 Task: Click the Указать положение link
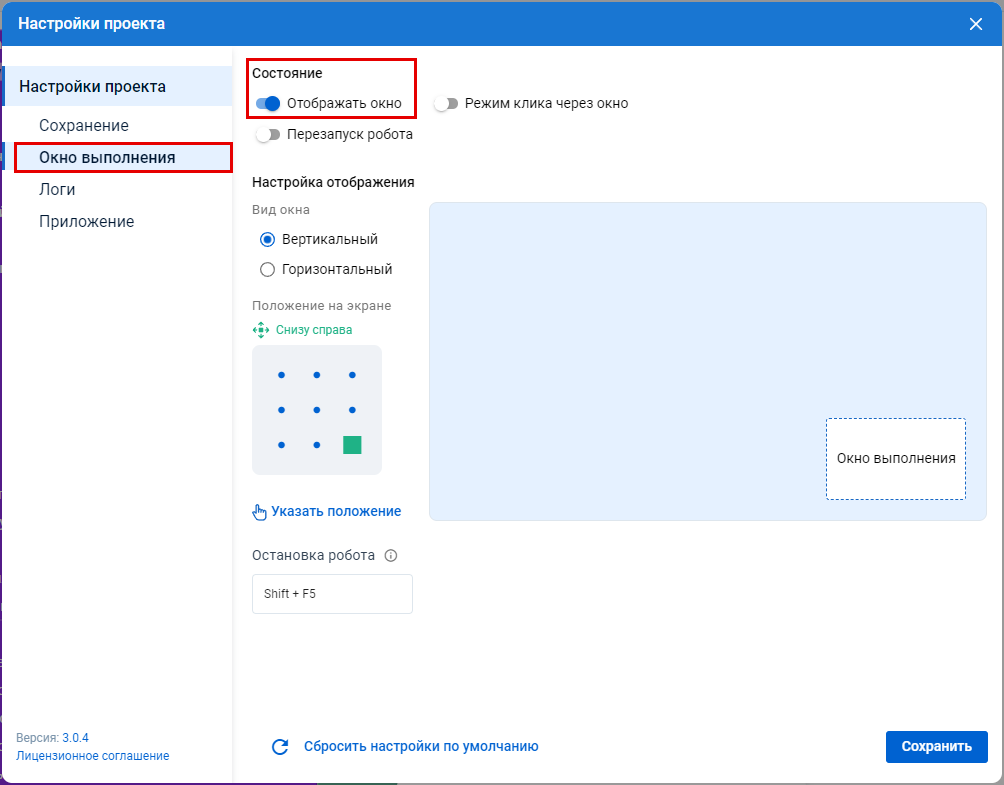336,512
